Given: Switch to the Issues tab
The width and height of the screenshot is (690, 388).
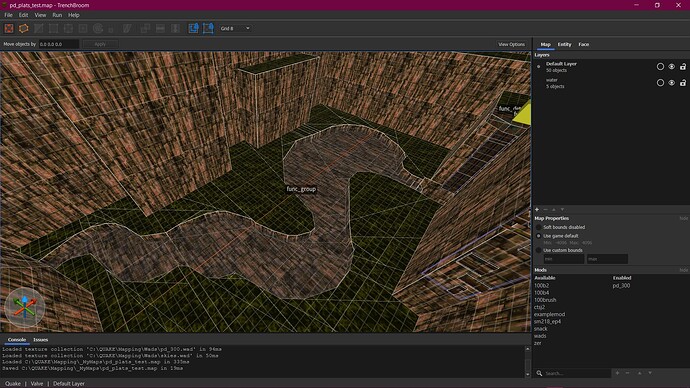Looking at the screenshot, I should pyautogui.click(x=40, y=340).
